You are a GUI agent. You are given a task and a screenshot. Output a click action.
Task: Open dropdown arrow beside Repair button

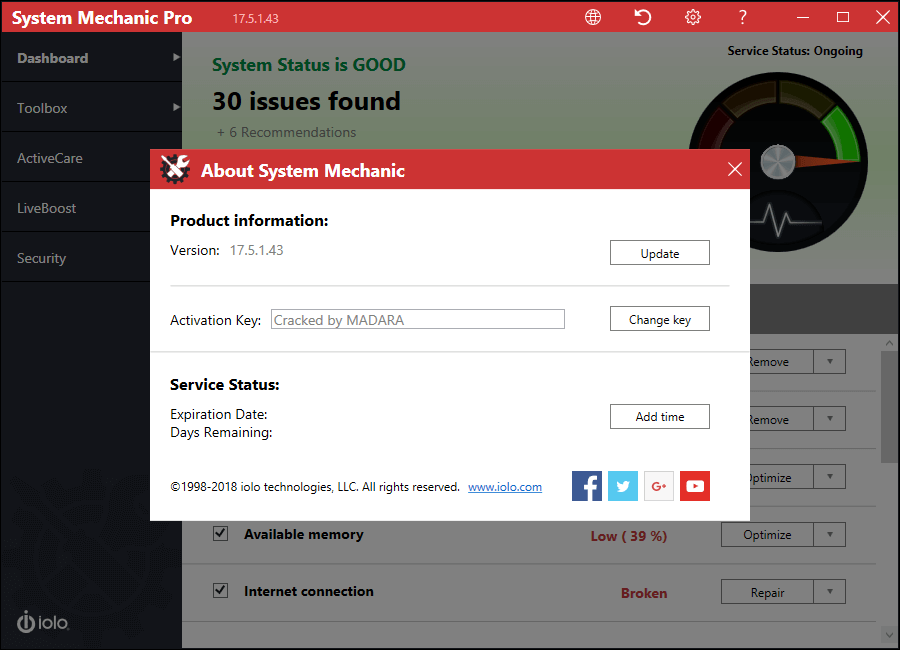830,592
